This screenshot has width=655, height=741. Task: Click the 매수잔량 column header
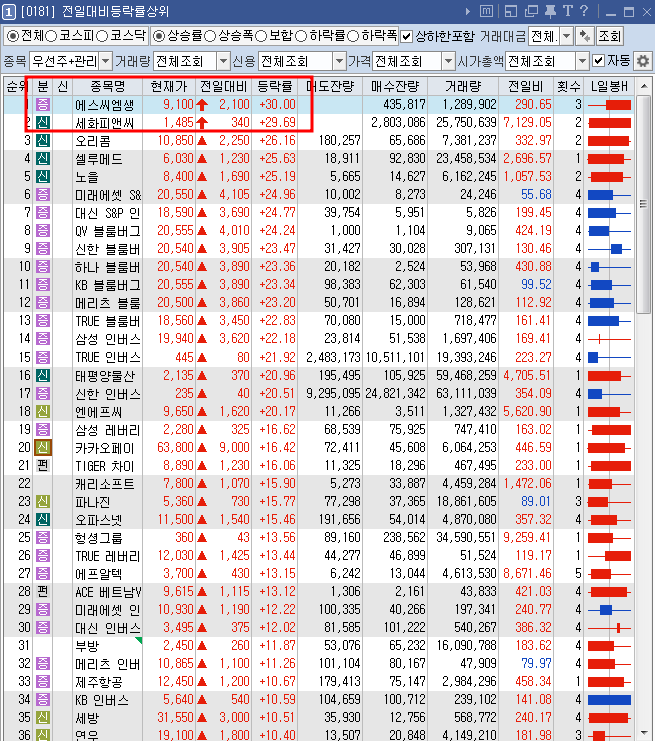point(395,86)
